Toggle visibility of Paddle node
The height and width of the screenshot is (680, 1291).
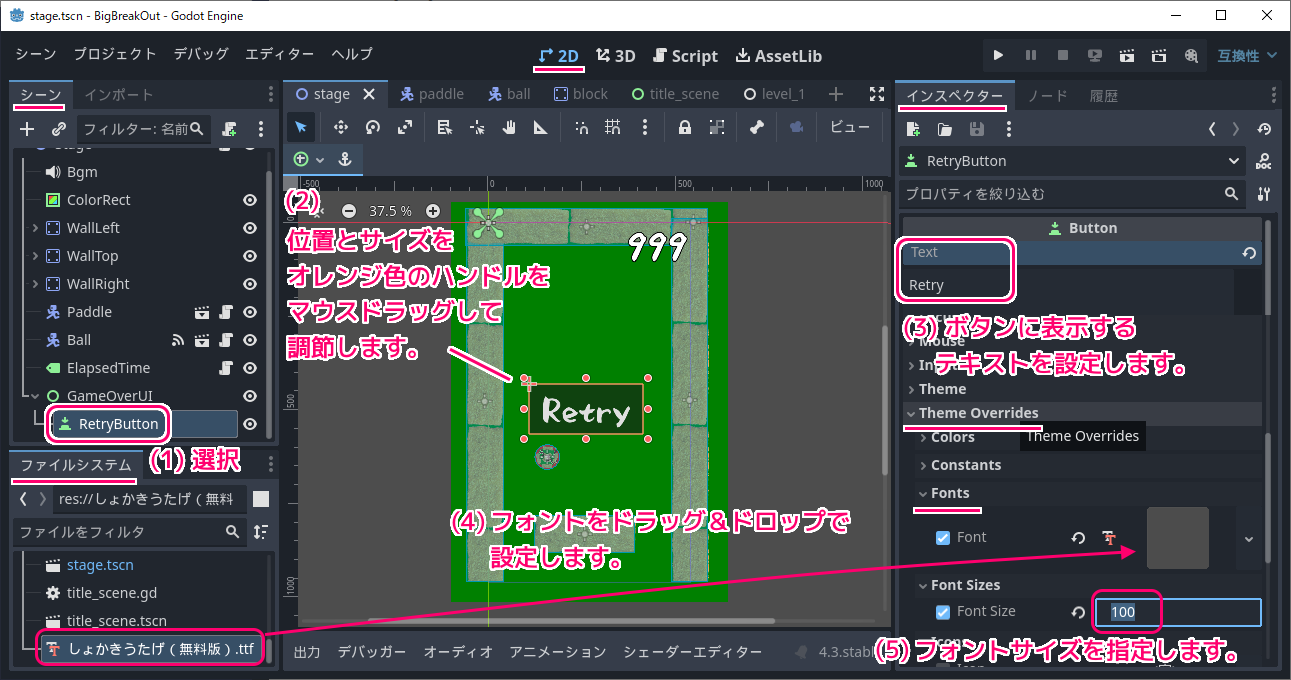[250, 312]
